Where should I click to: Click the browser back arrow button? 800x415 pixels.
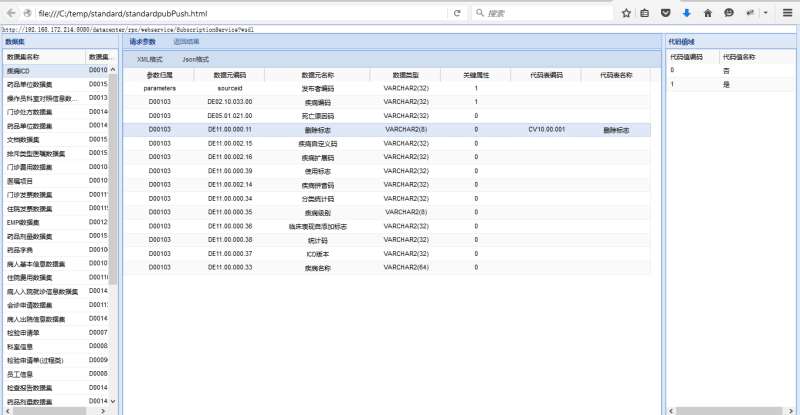point(12,14)
